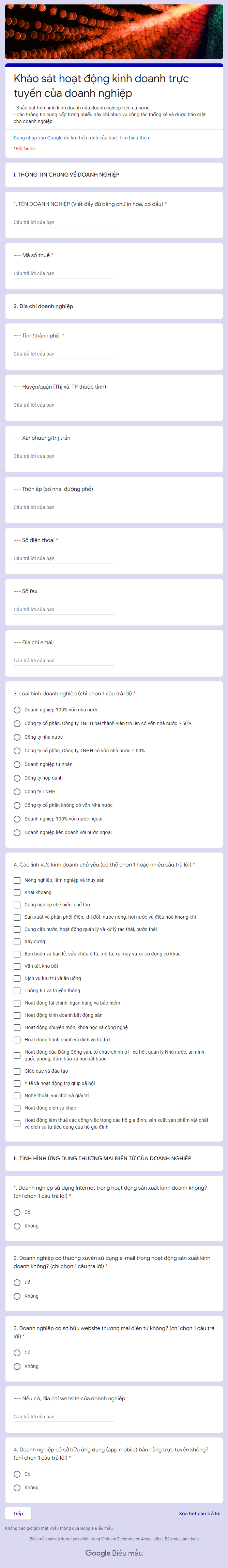Select "Doanh nghiệp tư nhân" radio option
Image resolution: width=228 pixels, height=1568 pixels.
[x=17, y=765]
